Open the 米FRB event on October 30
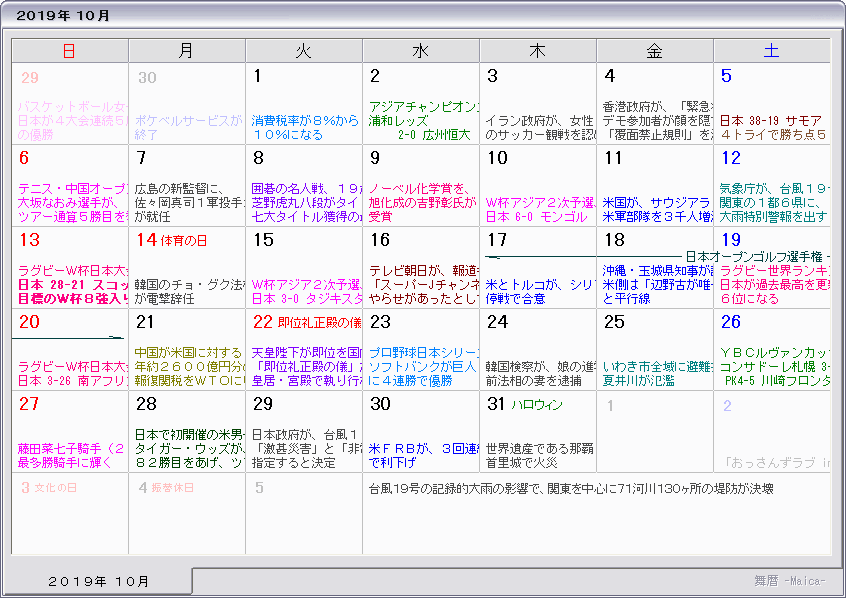 (x=420, y=456)
